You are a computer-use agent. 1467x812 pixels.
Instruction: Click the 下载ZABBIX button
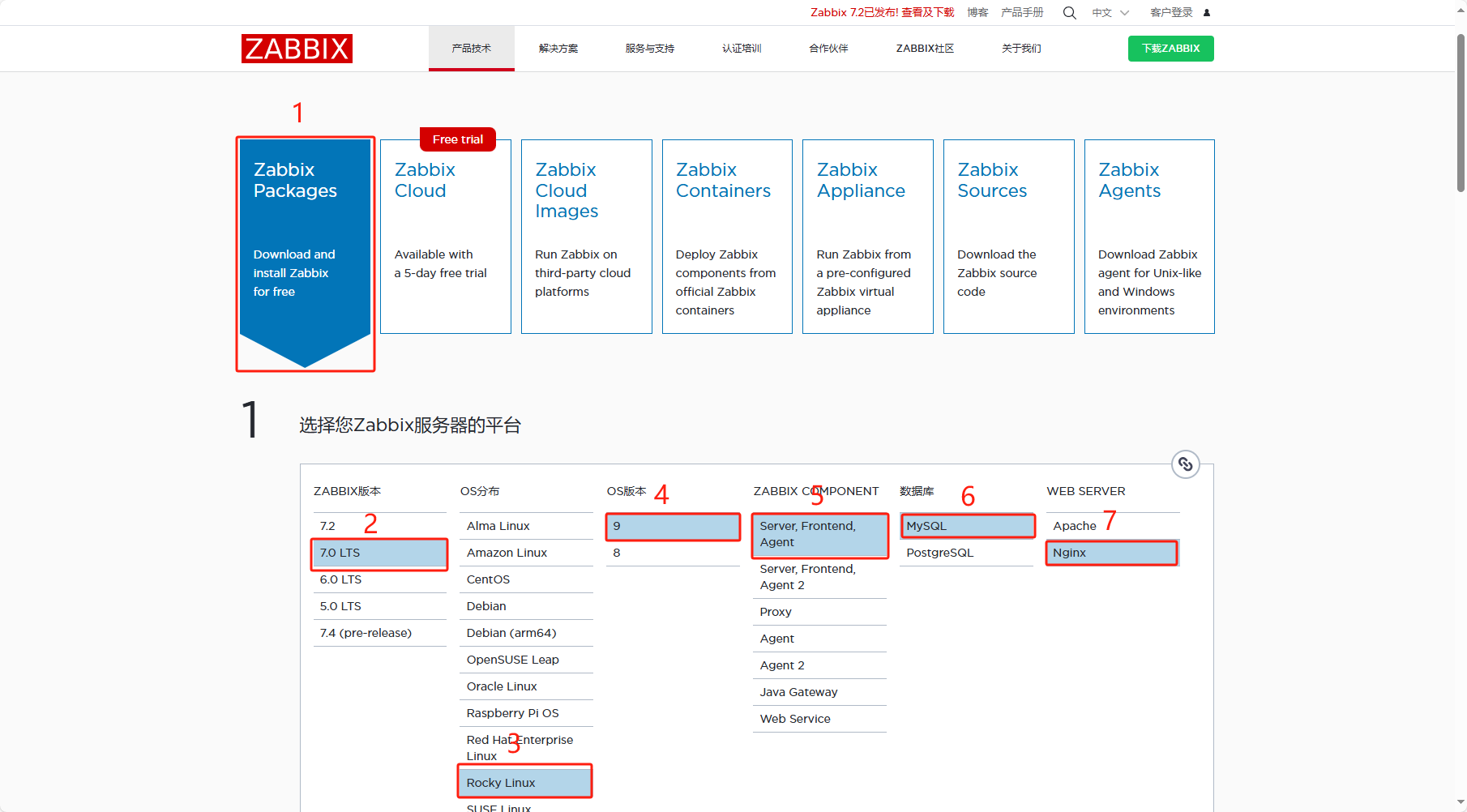click(x=1171, y=49)
